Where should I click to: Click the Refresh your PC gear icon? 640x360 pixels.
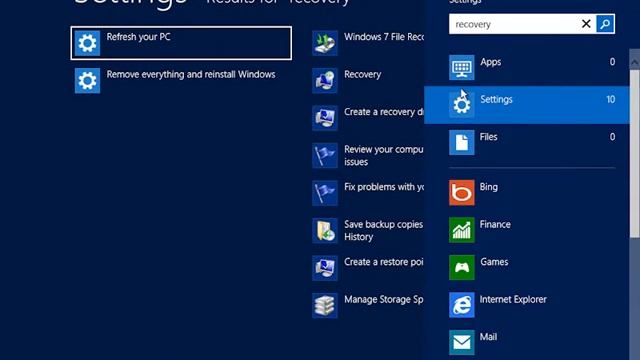tap(87, 43)
